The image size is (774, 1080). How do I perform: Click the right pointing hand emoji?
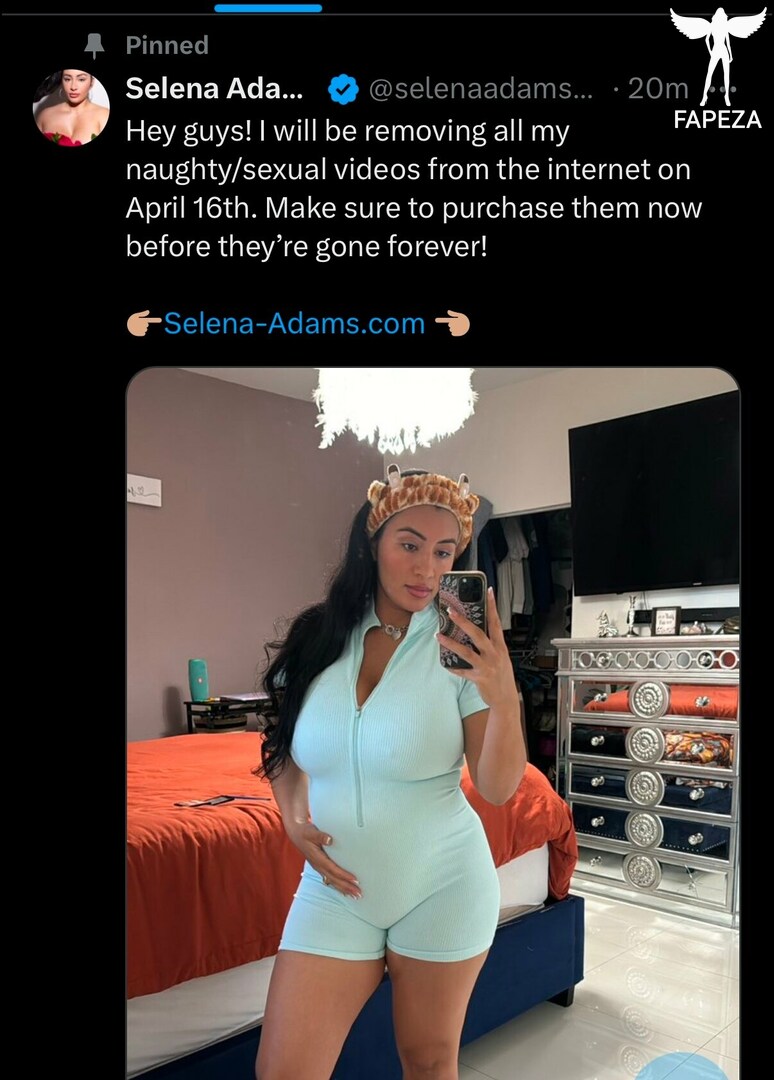[x=452, y=323]
